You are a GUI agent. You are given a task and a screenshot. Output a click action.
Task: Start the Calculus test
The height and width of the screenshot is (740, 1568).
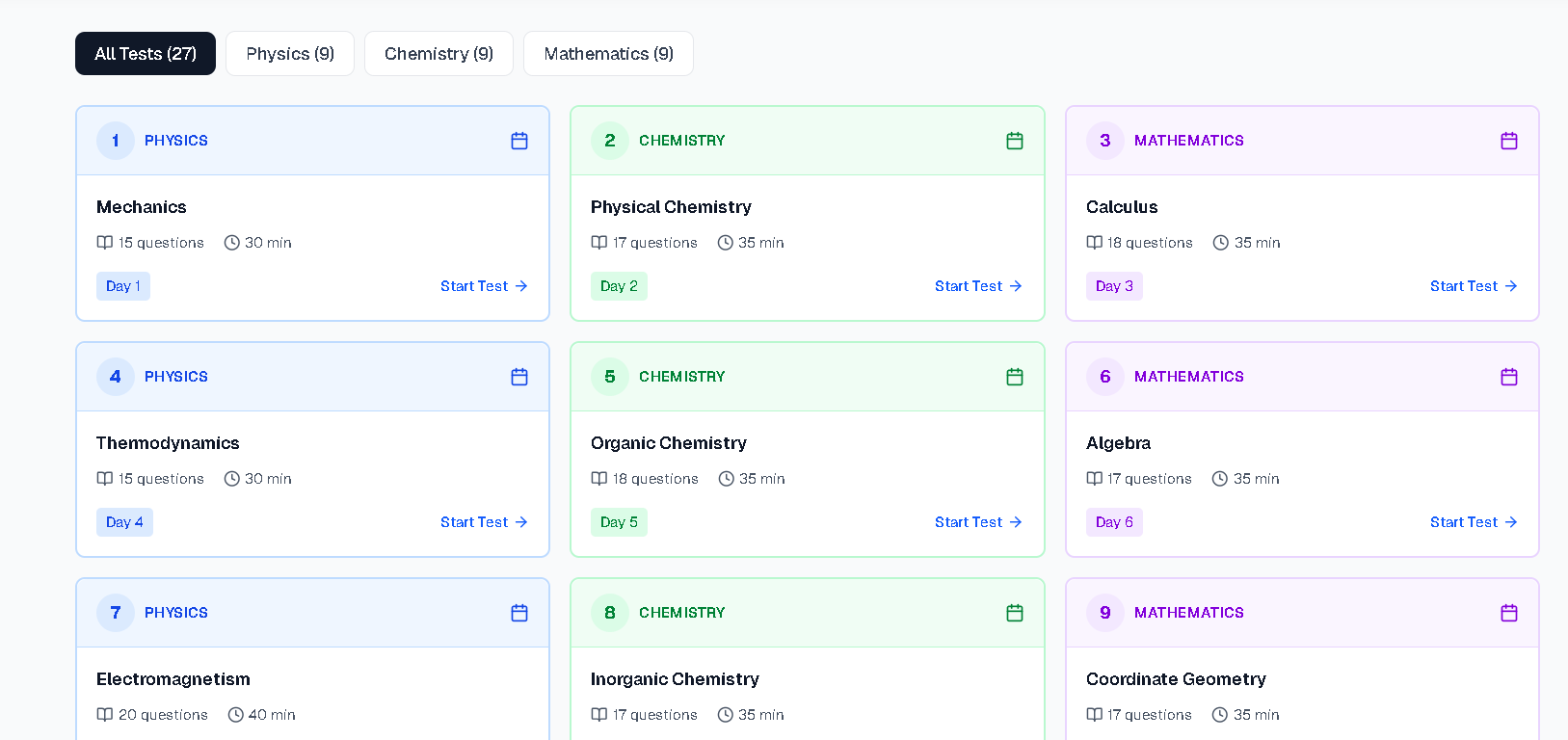[1473, 286]
